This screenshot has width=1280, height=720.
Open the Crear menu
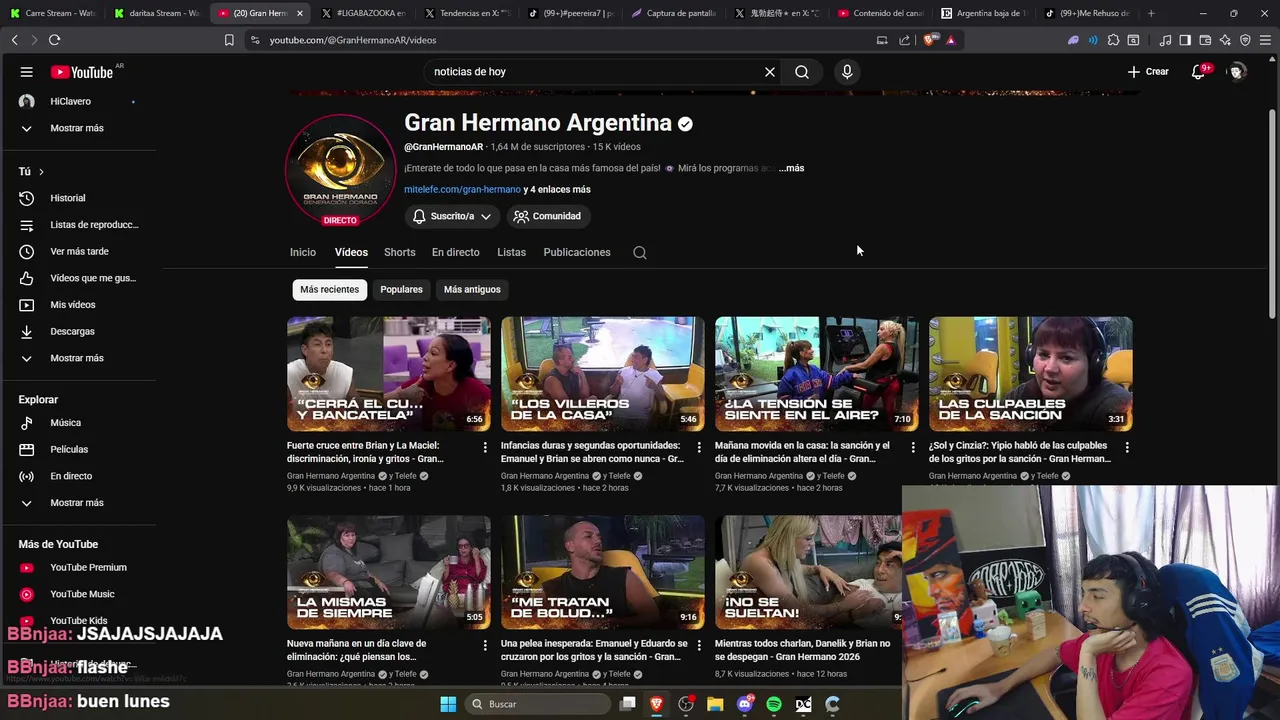(x=1148, y=72)
